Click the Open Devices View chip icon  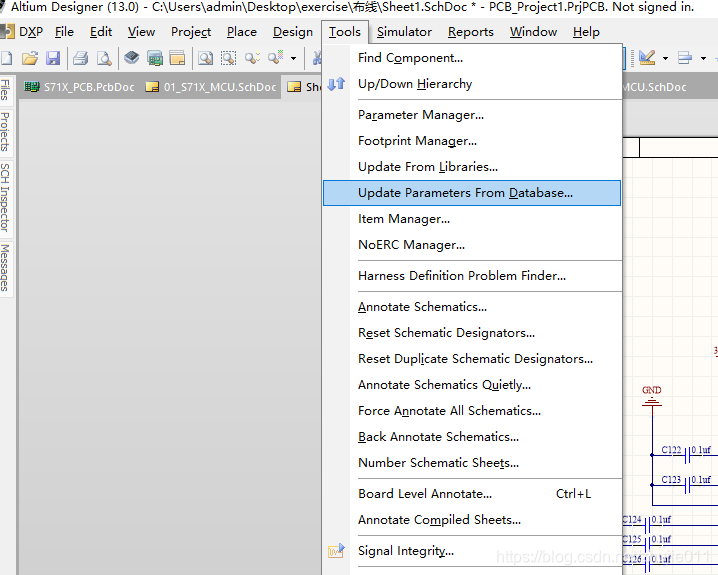click(132, 58)
